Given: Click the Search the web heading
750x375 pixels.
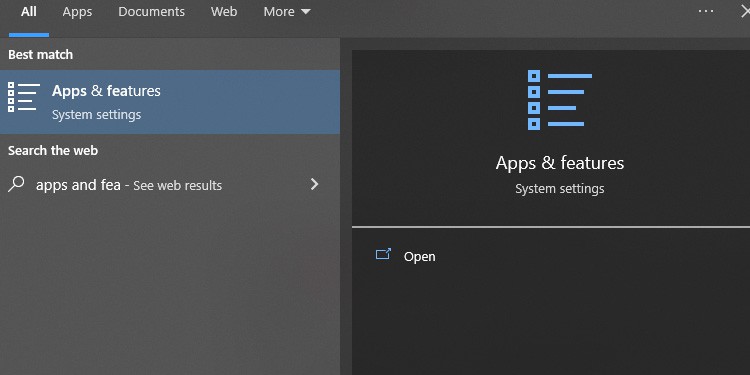Looking at the screenshot, I should (x=53, y=151).
